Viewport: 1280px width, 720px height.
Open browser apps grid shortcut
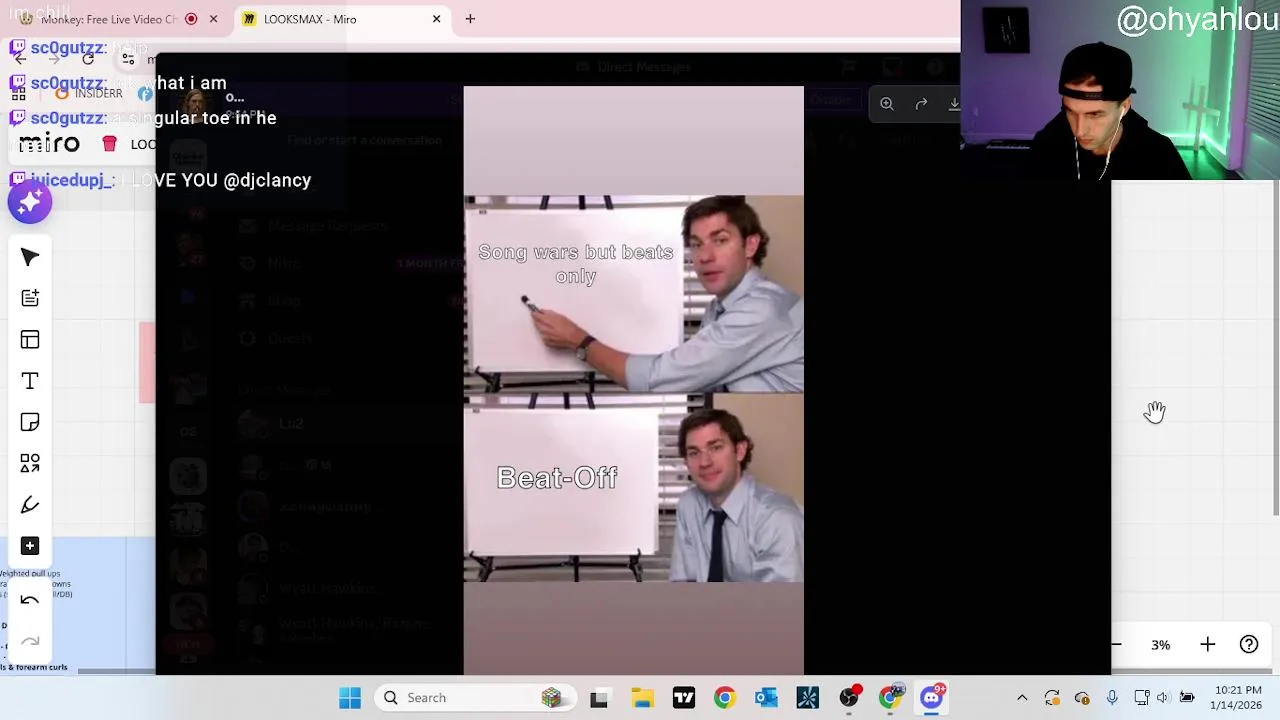18,93
